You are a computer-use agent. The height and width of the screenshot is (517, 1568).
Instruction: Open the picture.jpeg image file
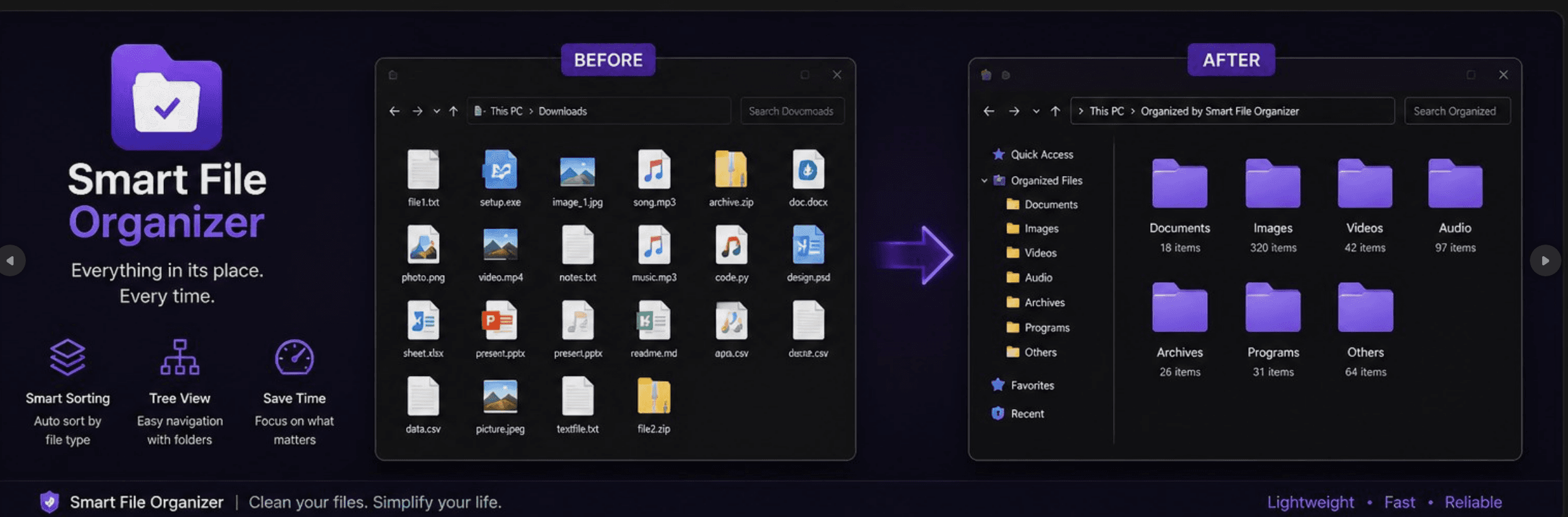499,396
